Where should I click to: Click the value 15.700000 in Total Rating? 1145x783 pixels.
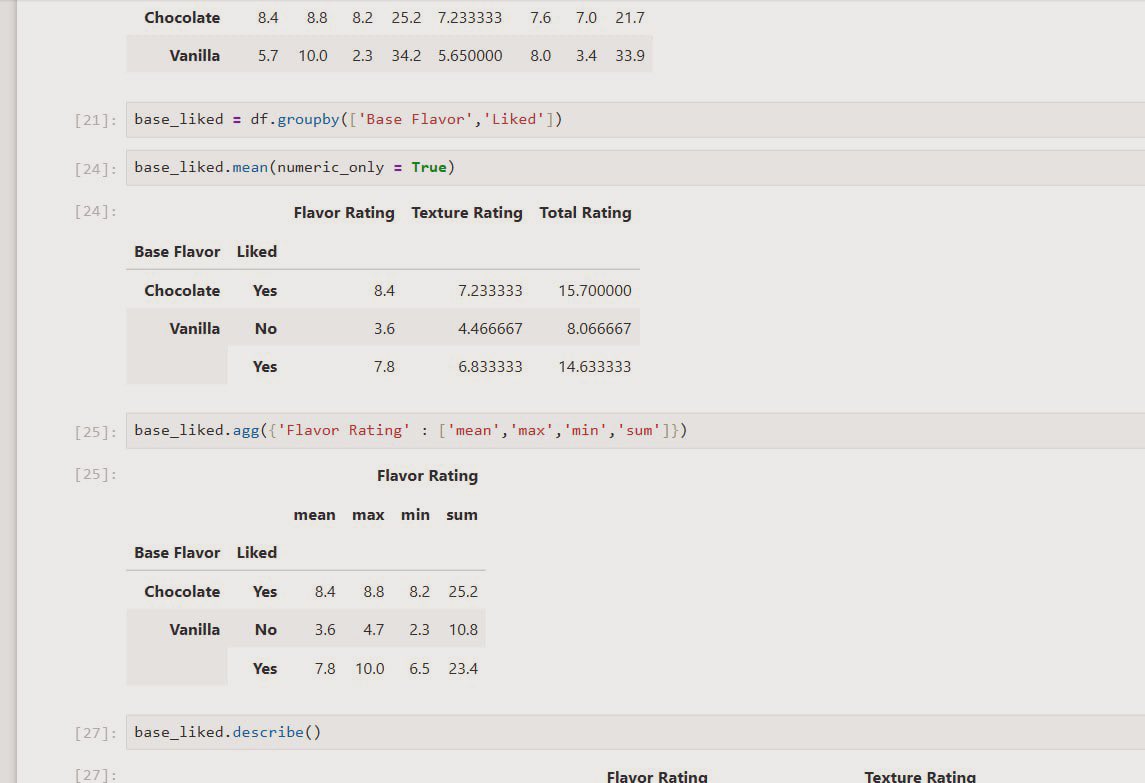[x=594, y=291]
